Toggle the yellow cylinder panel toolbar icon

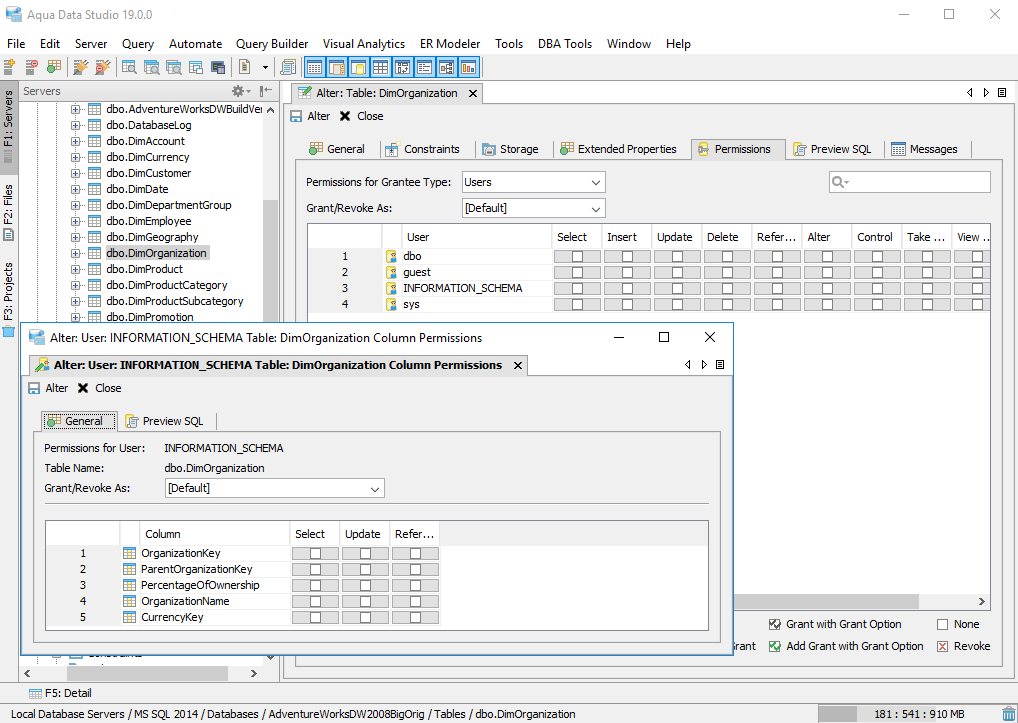(358, 67)
